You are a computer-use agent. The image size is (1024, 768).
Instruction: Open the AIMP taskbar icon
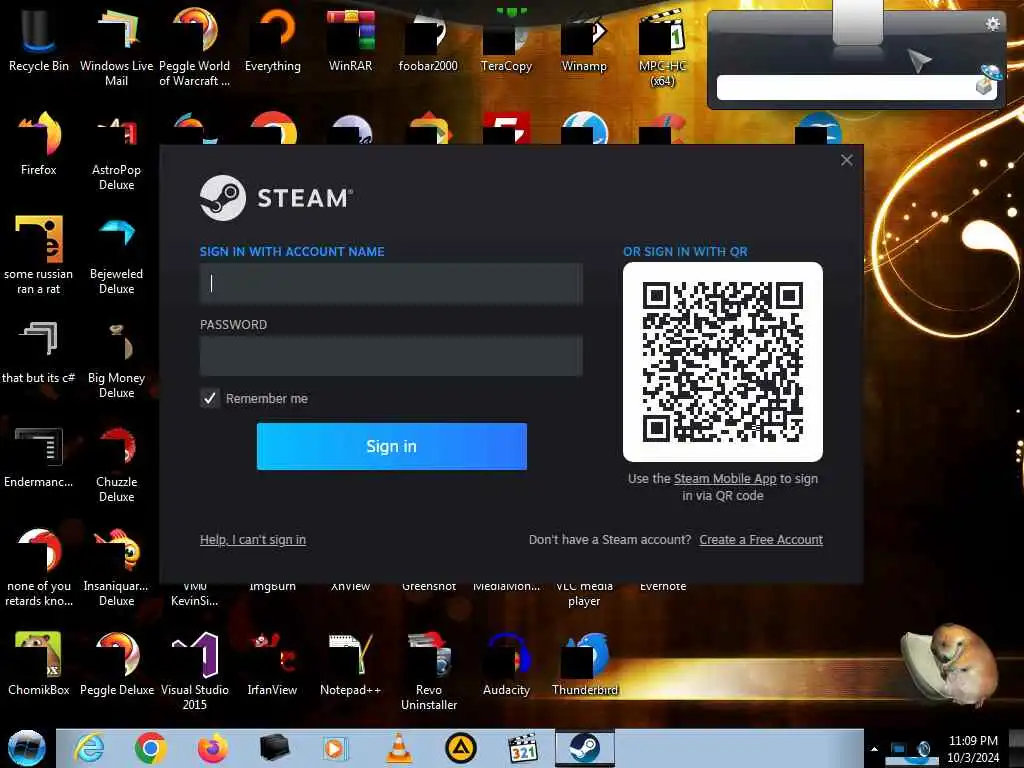tap(460, 748)
